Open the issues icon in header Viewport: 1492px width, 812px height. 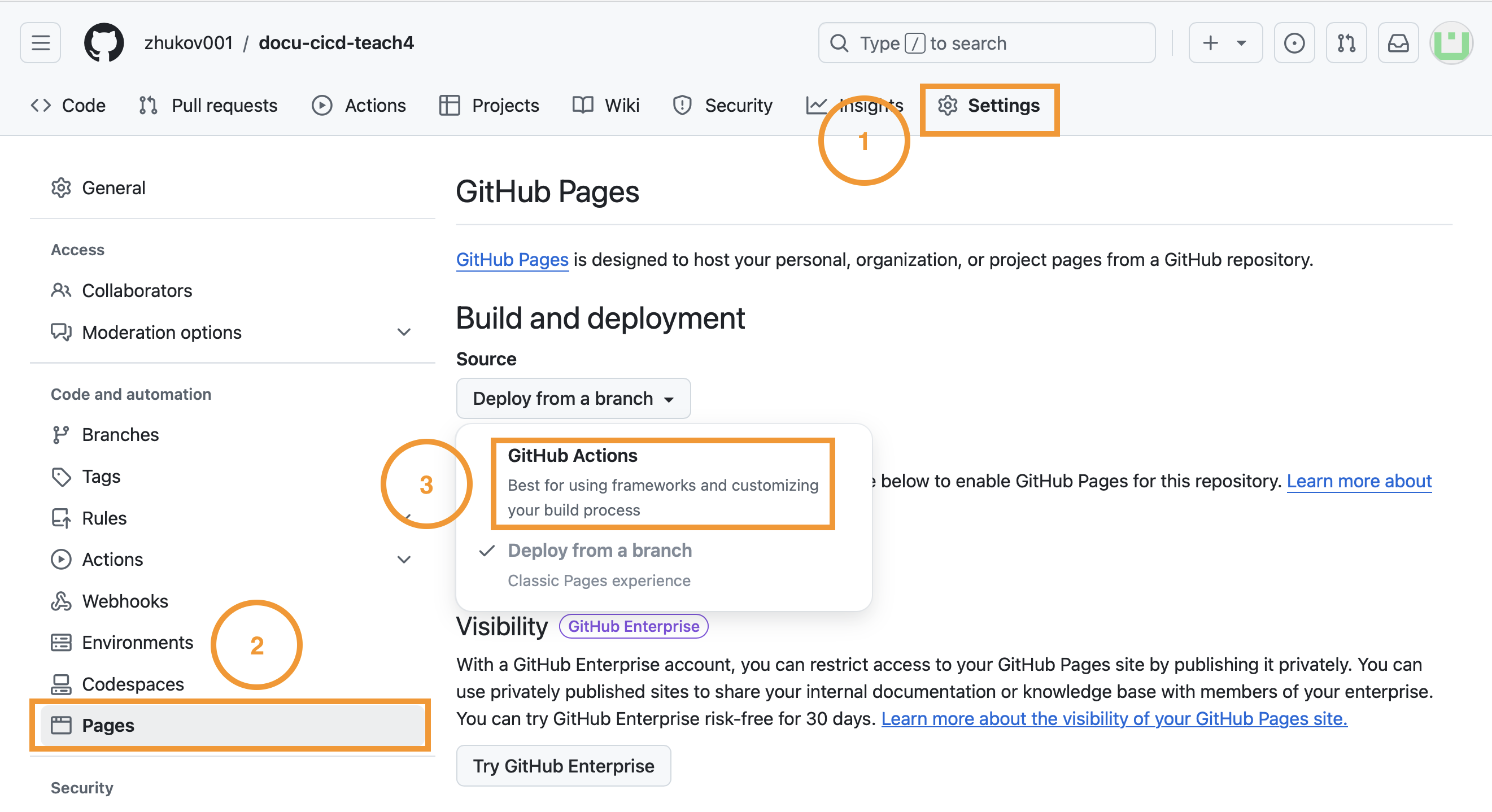click(x=1293, y=42)
